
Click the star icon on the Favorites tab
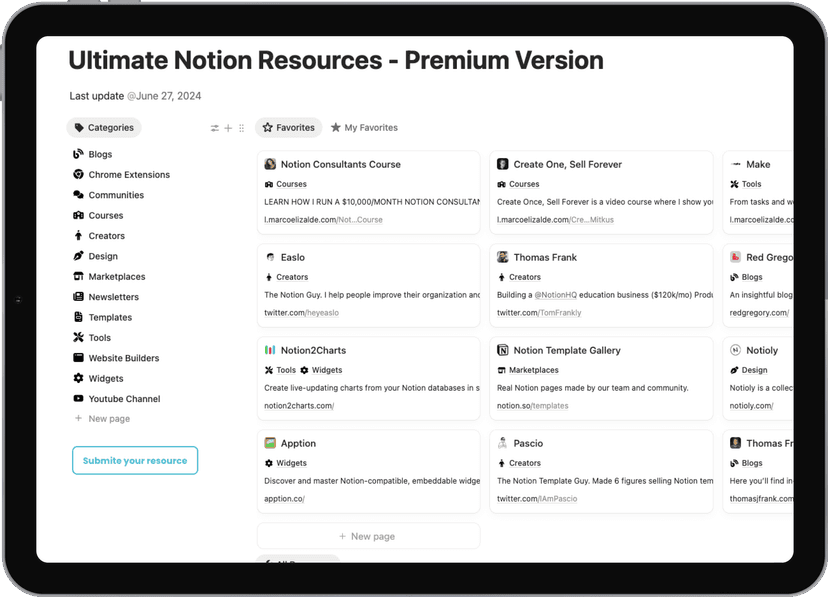[266, 128]
